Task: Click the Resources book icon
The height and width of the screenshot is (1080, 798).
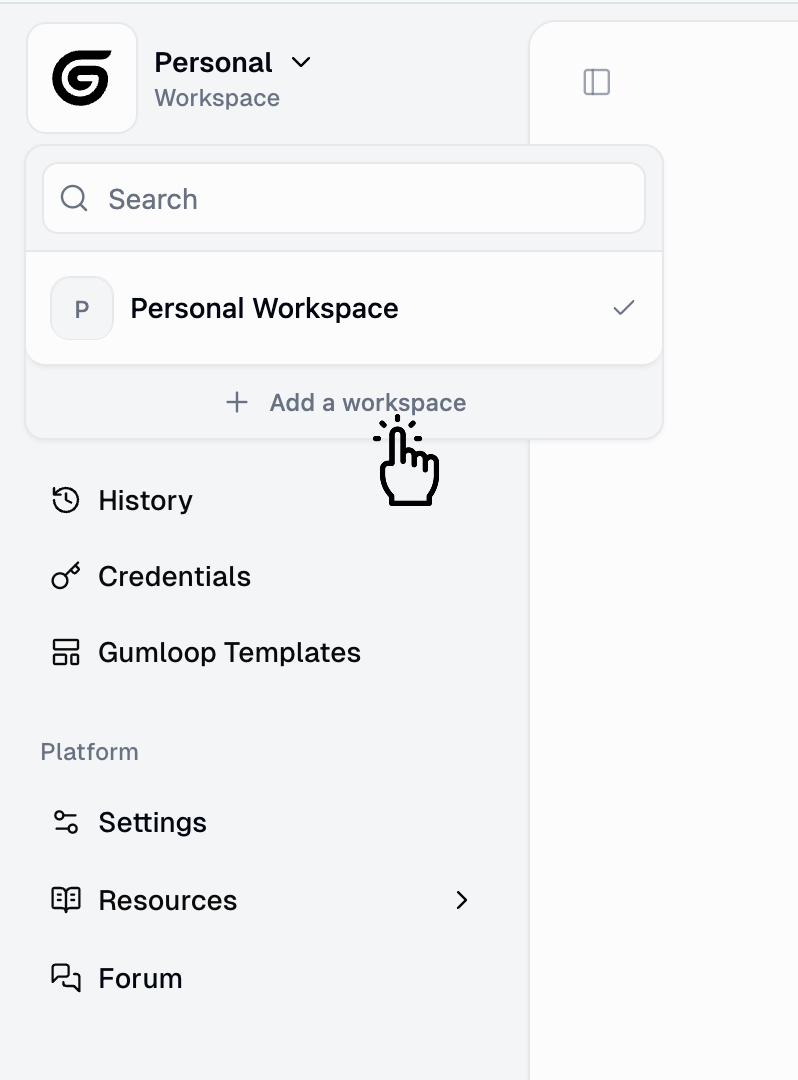Action: coord(65,900)
